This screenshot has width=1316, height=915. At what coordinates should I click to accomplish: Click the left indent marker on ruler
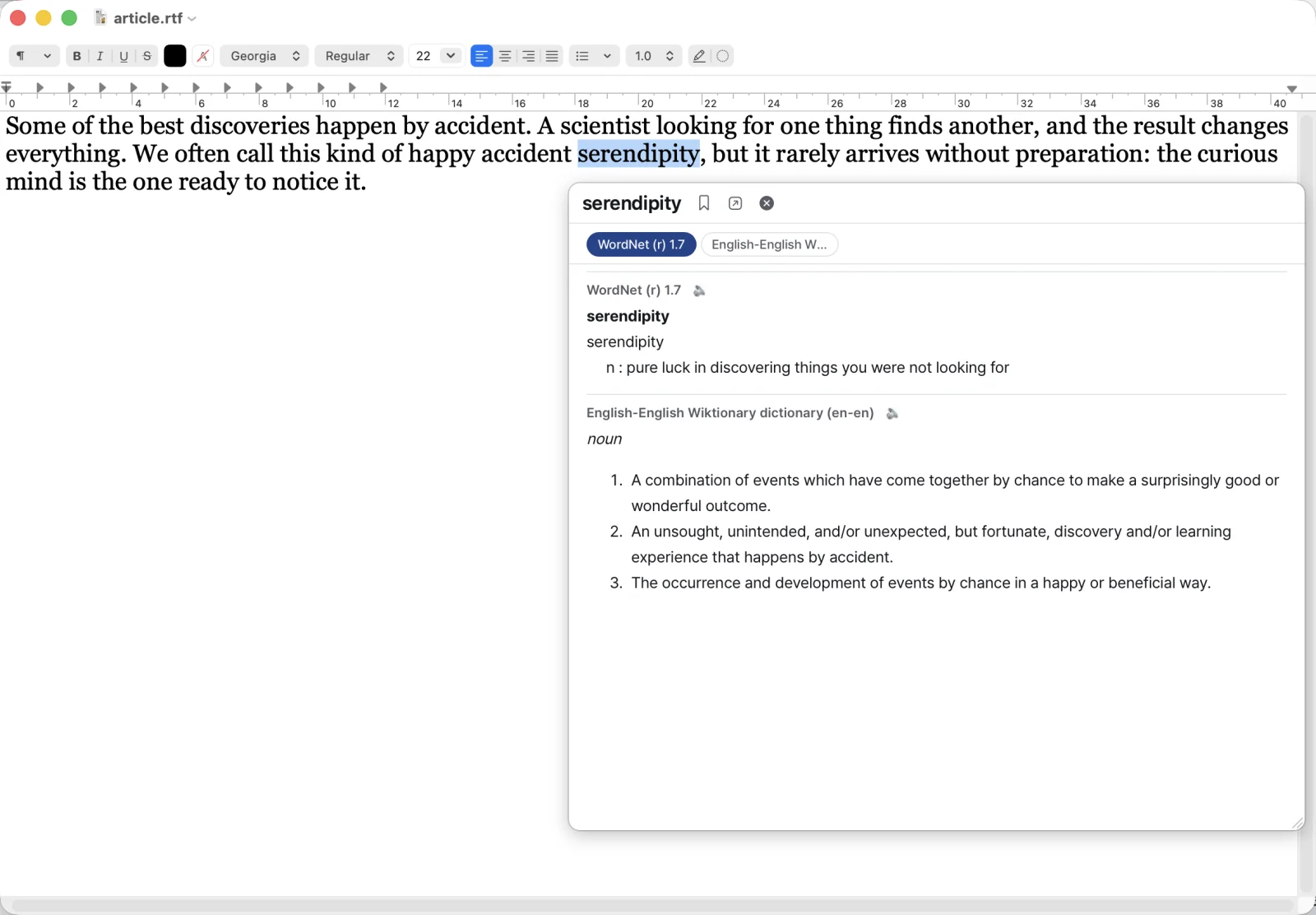(x=7, y=87)
